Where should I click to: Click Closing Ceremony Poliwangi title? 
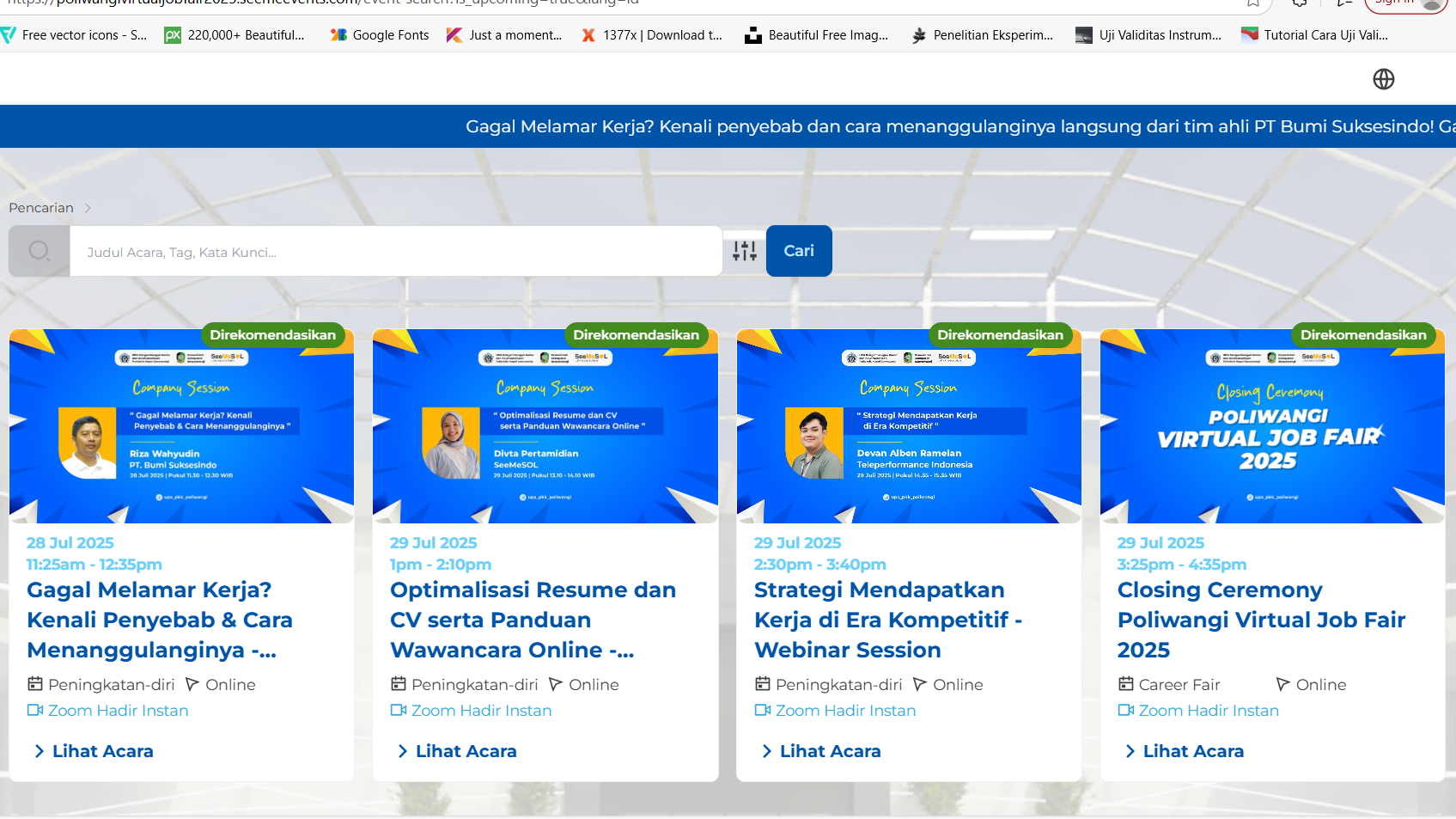tap(1261, 620)
